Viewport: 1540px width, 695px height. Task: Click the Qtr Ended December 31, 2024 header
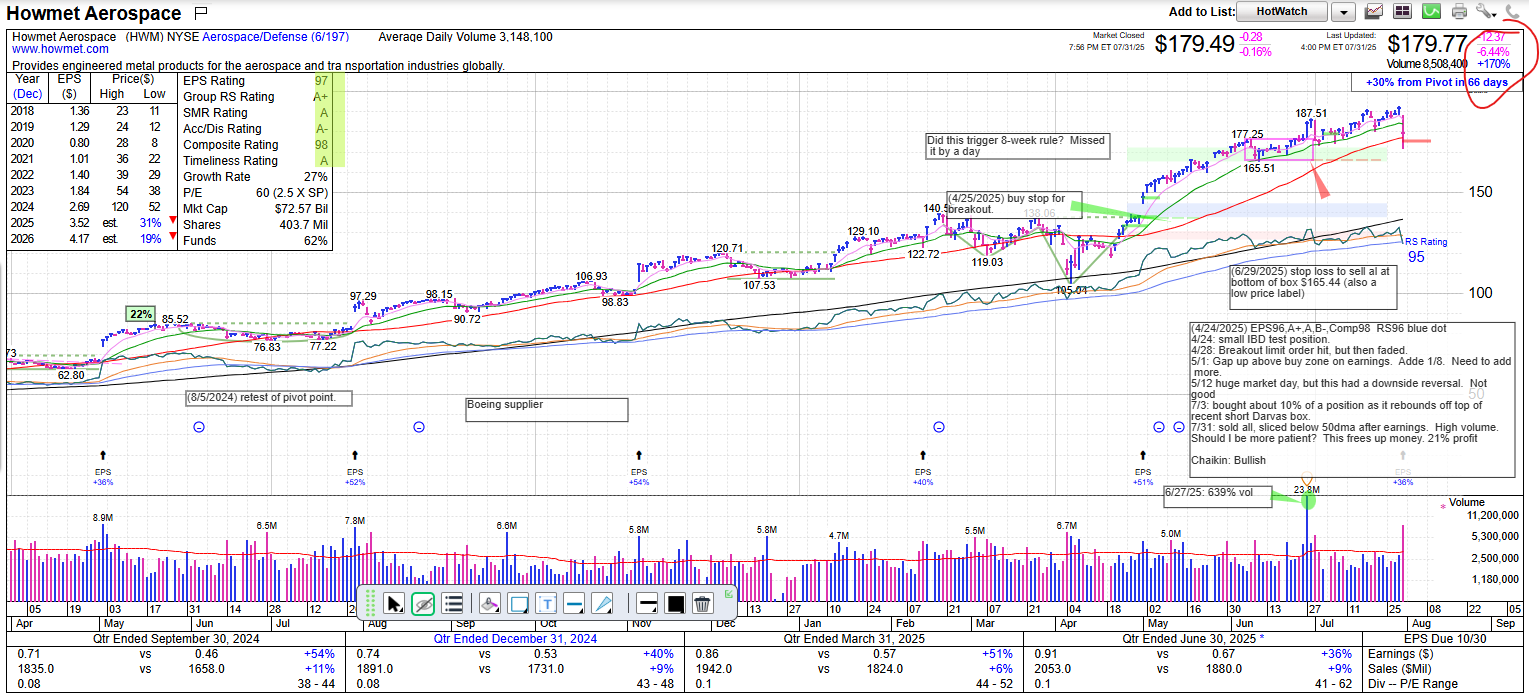[x=515, y=639]
